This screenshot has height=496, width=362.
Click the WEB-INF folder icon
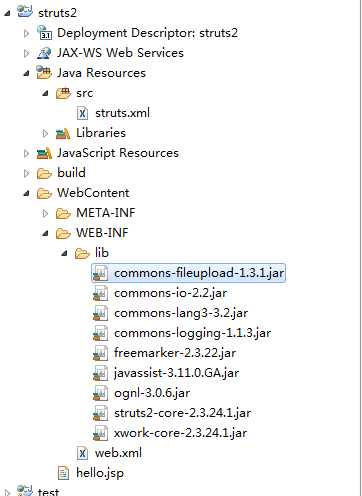(63, 233)
